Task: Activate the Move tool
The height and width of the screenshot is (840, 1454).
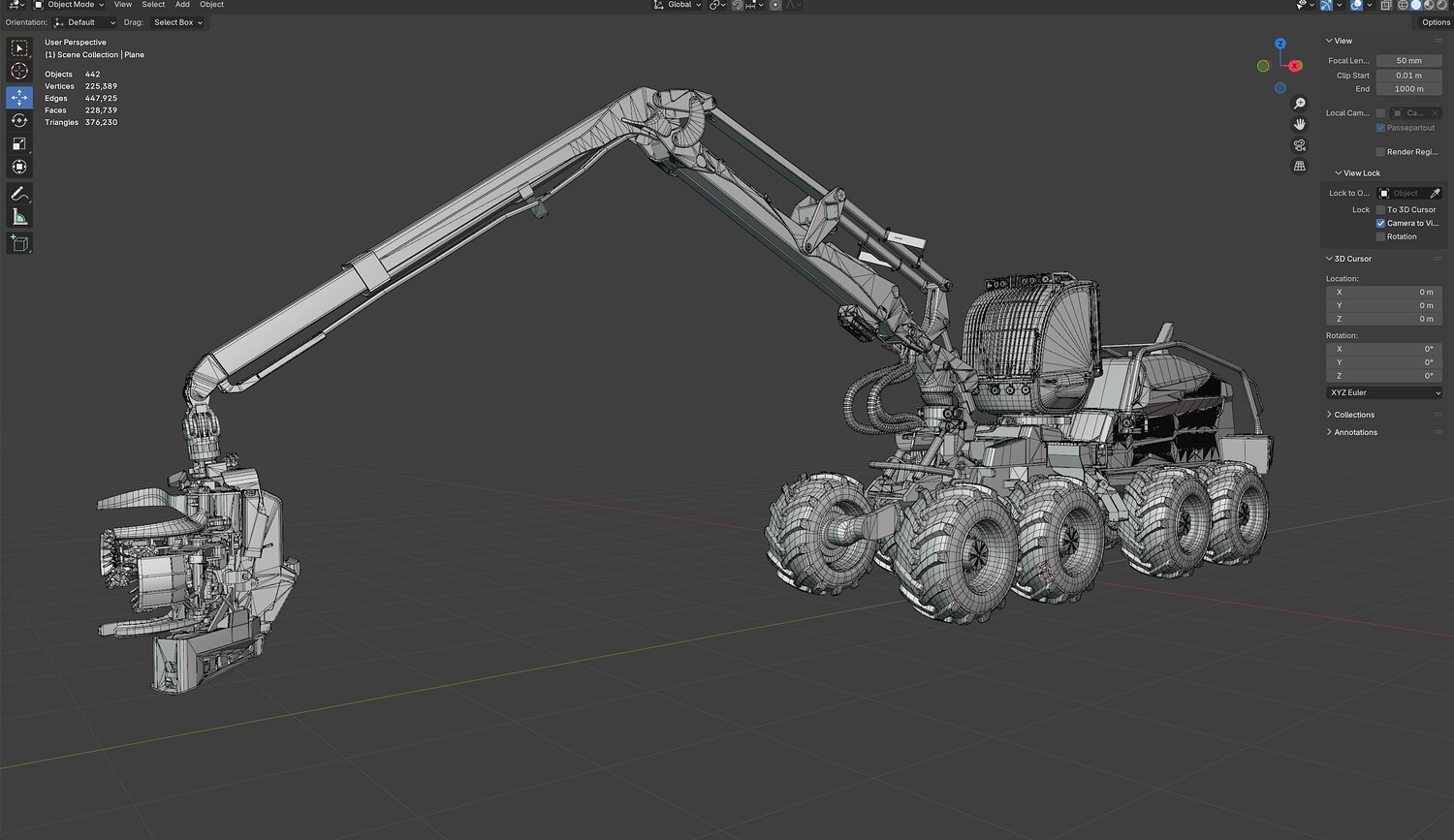Action: pyautogui.click(x=19, y=97)
